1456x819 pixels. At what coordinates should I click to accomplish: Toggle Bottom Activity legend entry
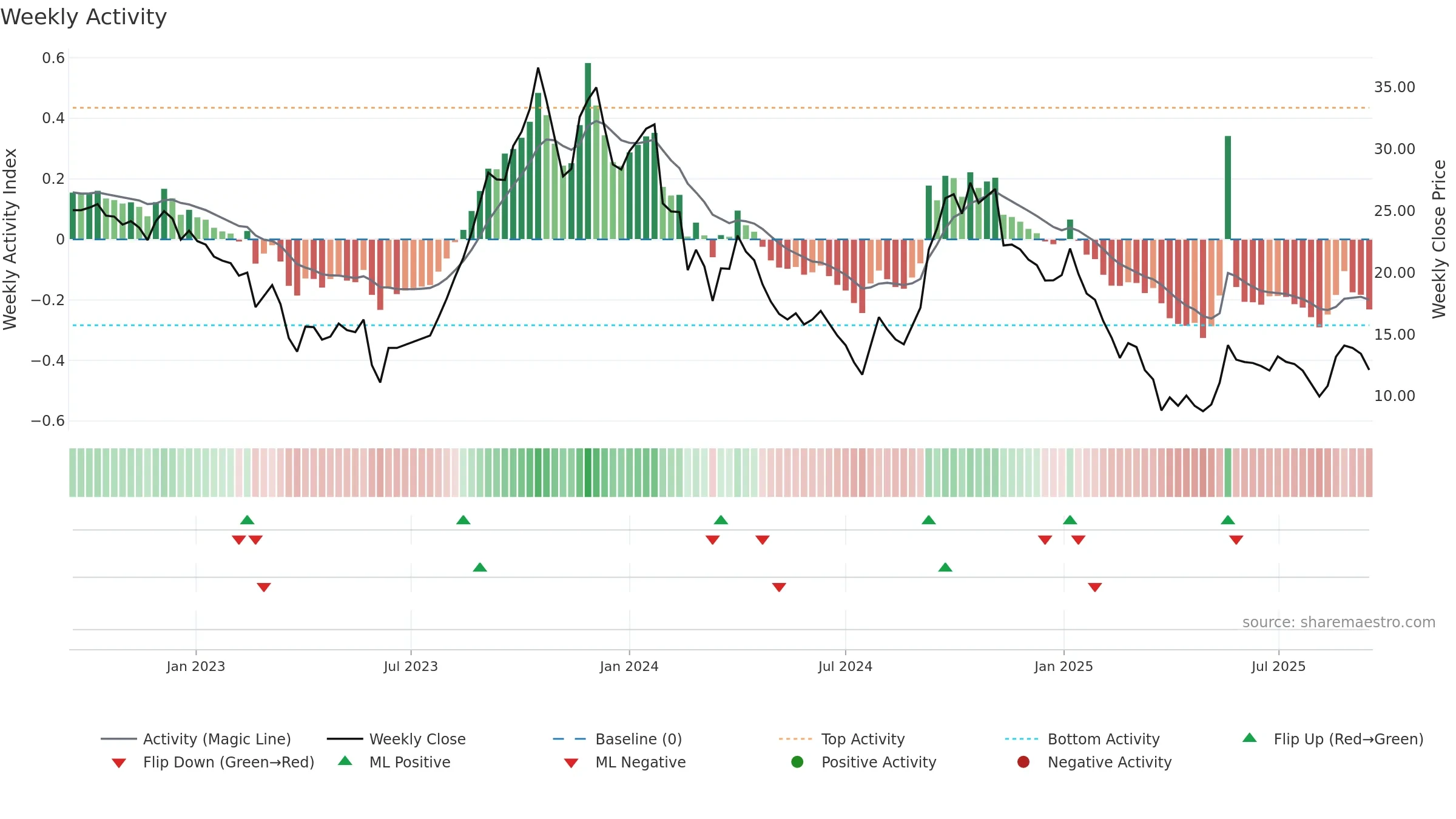click(1082, 739)
